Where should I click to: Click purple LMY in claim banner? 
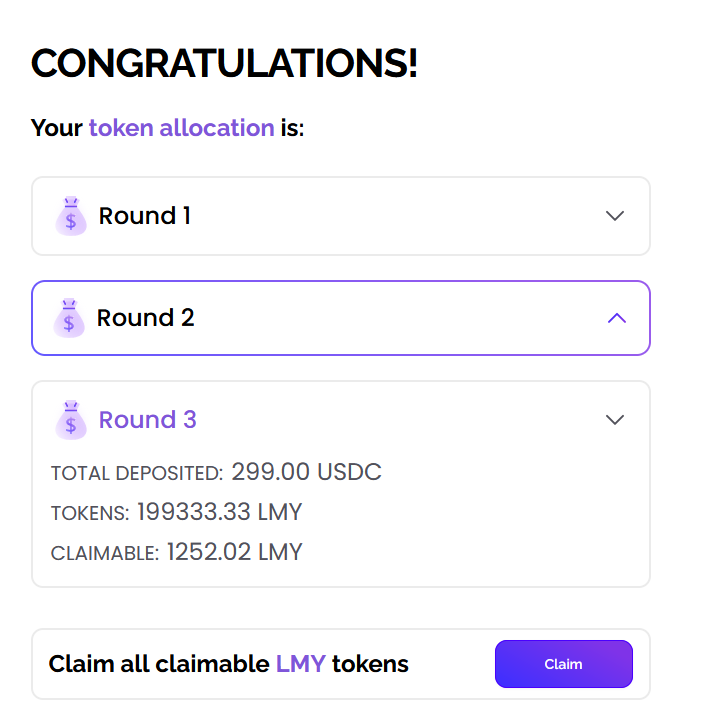pos(300,664)
